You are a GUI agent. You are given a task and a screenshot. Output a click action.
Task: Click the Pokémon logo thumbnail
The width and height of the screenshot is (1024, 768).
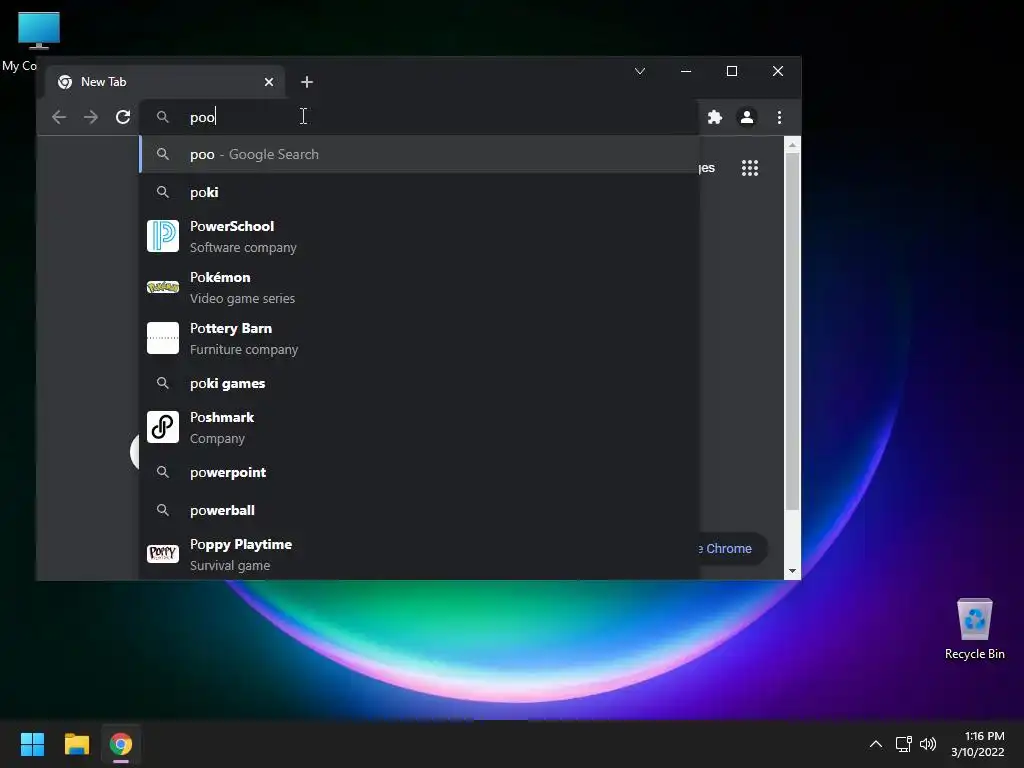point(163,287)
